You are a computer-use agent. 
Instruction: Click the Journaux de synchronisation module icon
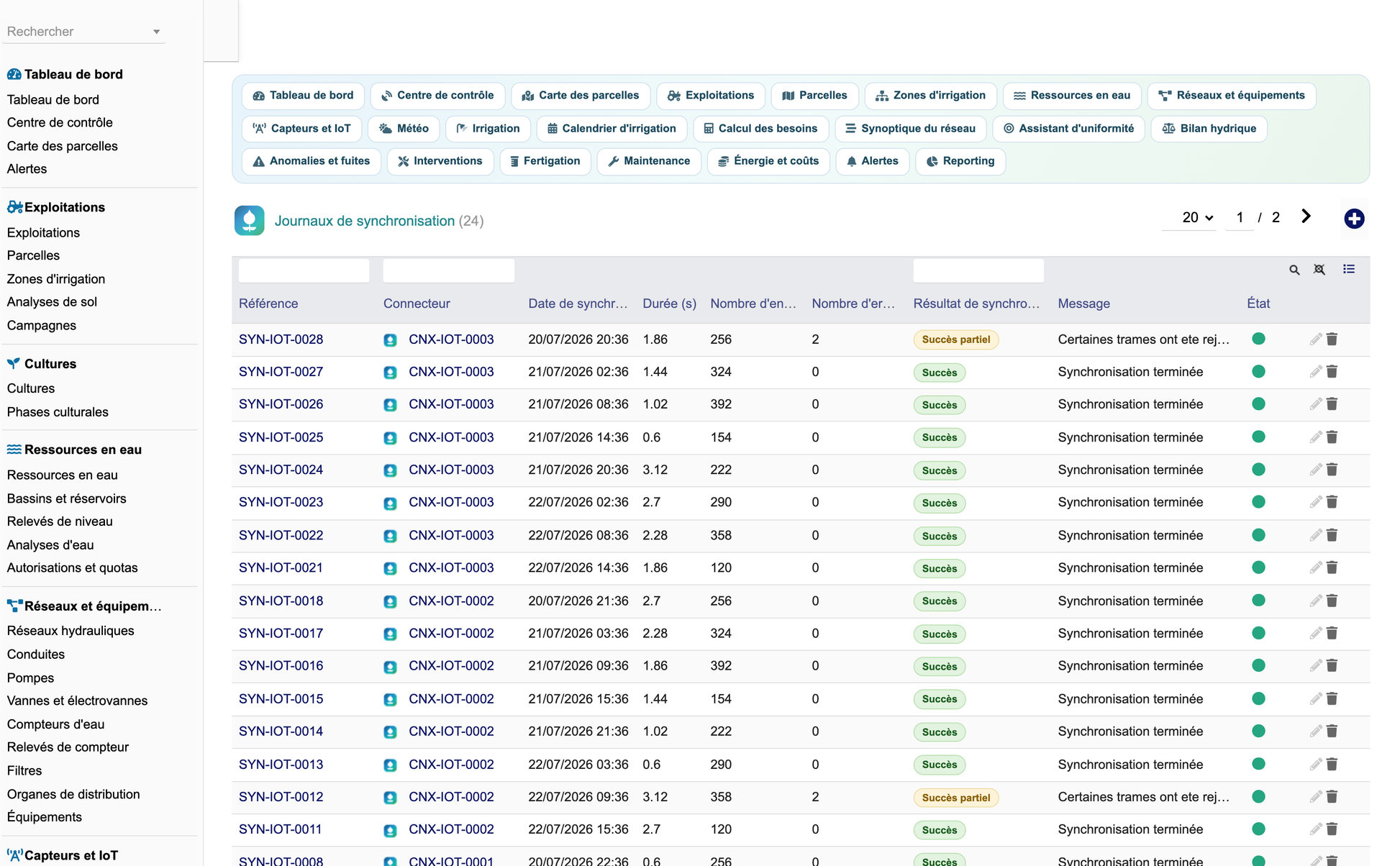(x=250, y=221)
